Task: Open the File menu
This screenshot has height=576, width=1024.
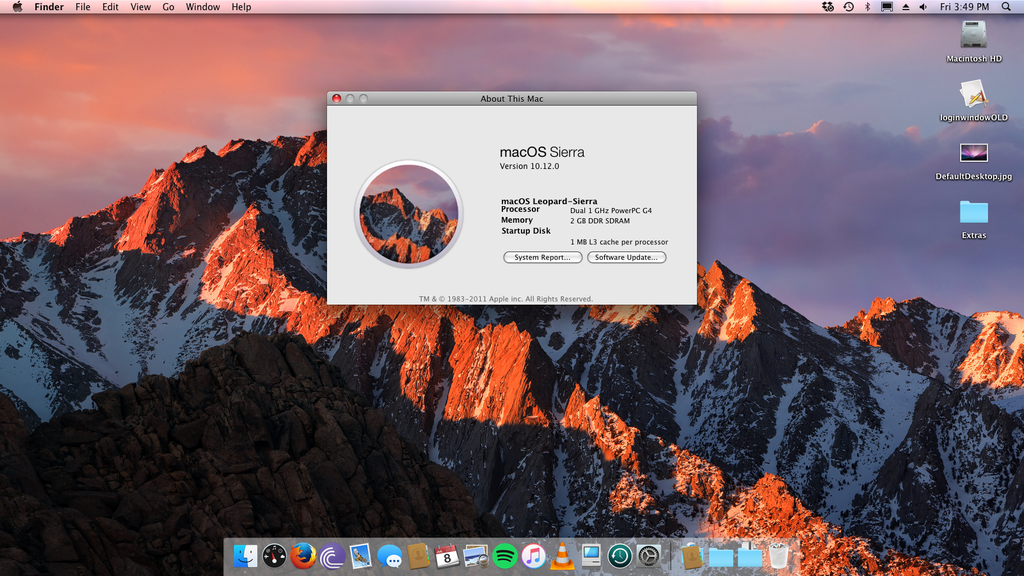Action: (83, 7)
